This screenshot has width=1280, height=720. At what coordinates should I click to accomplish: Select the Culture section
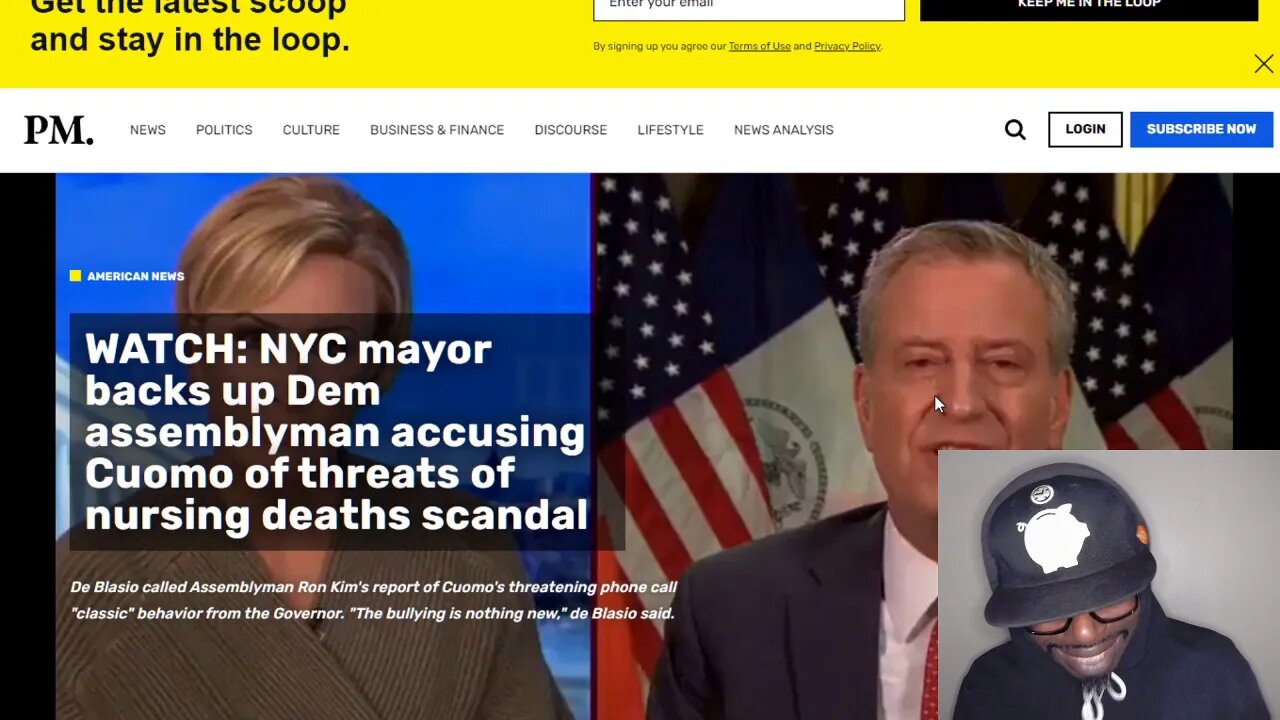click(x=311, y=130)
